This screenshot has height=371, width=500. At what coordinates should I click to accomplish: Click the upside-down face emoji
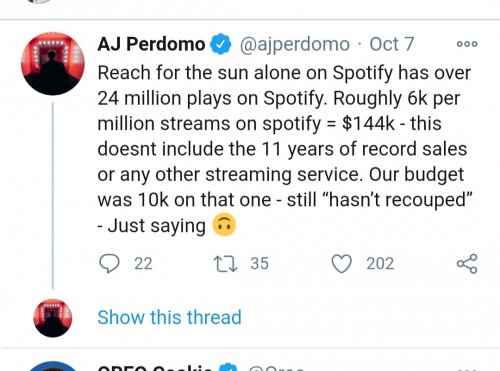point(224,225)
